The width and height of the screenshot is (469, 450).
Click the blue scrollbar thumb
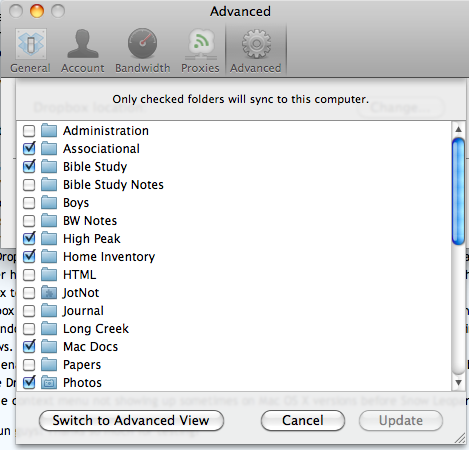click(x=459, y=191)
